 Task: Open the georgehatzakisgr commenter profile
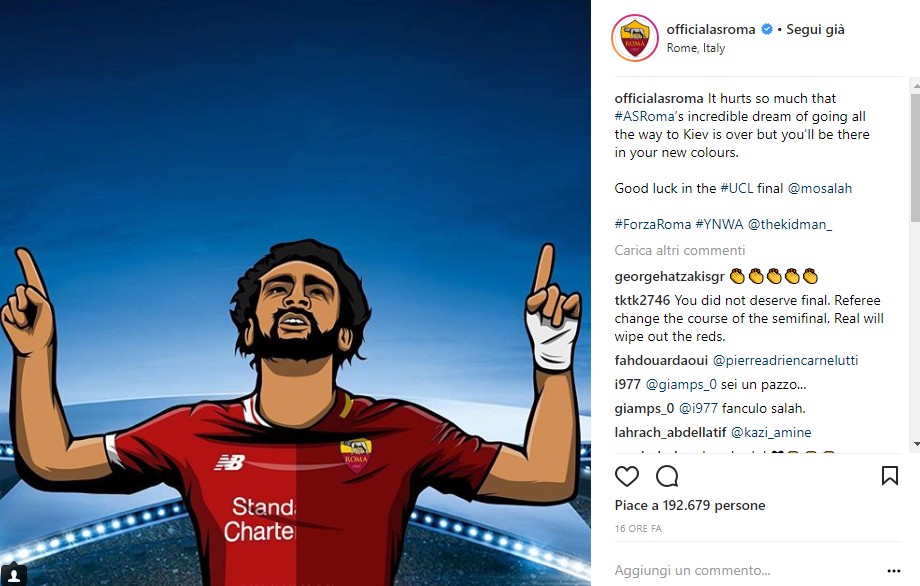[669, 276]
